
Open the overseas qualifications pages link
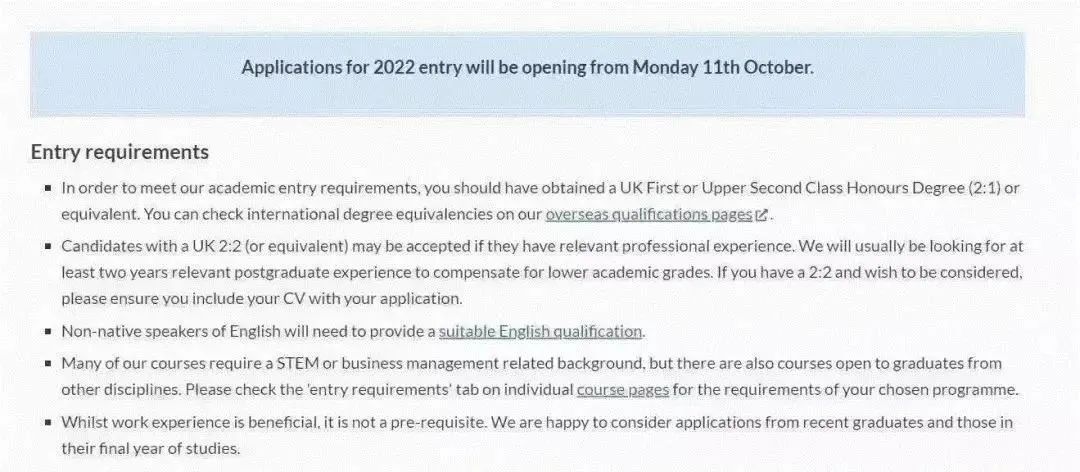(648, 214)
